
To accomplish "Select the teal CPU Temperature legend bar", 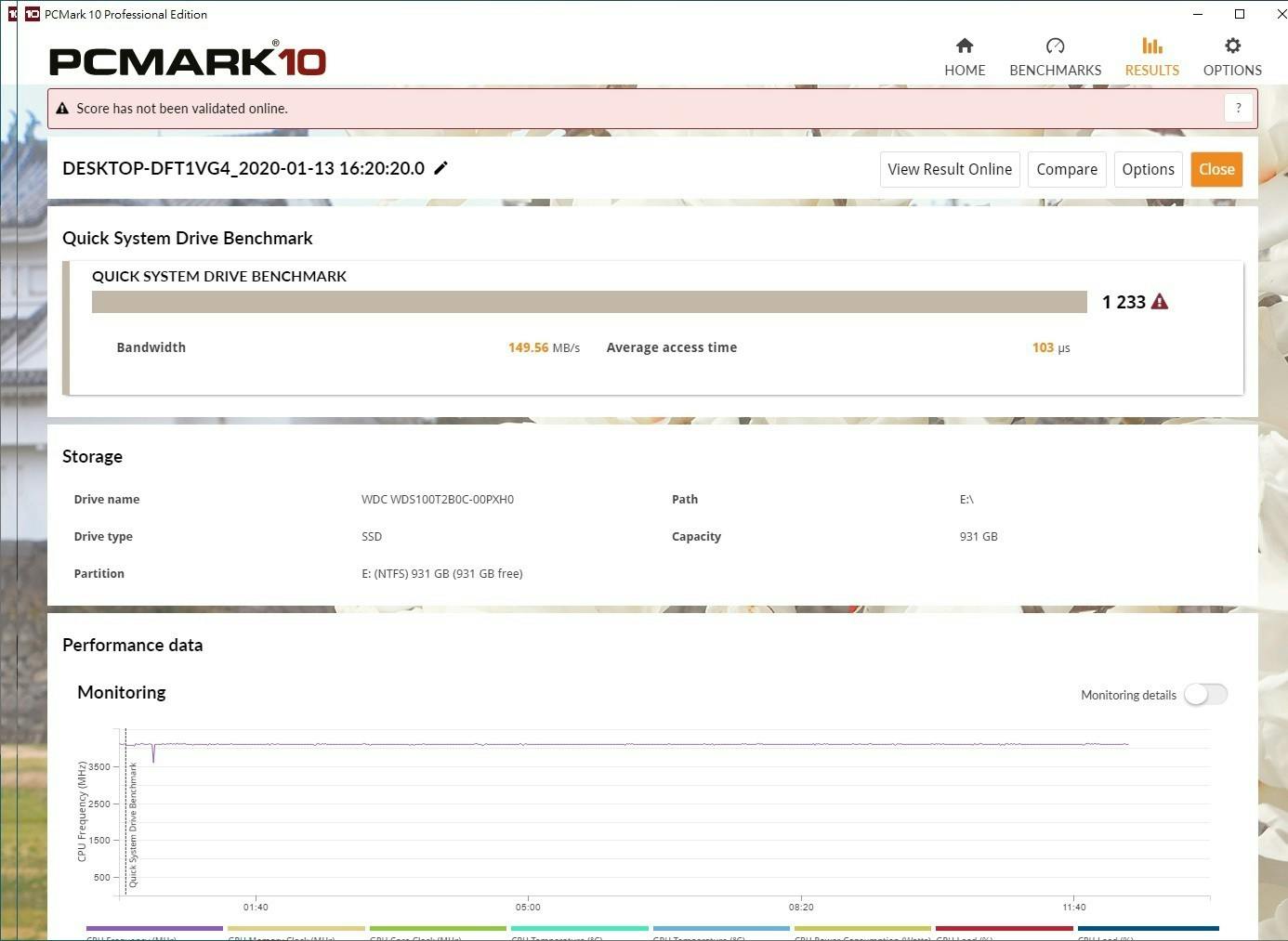I will [x=580, y=928].
